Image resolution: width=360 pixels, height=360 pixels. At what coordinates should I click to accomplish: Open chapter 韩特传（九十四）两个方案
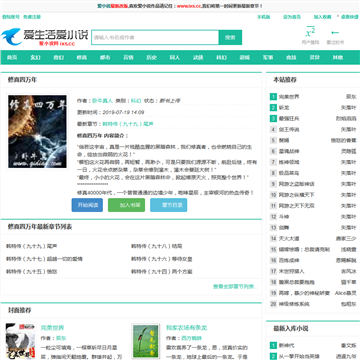(162, 272)
